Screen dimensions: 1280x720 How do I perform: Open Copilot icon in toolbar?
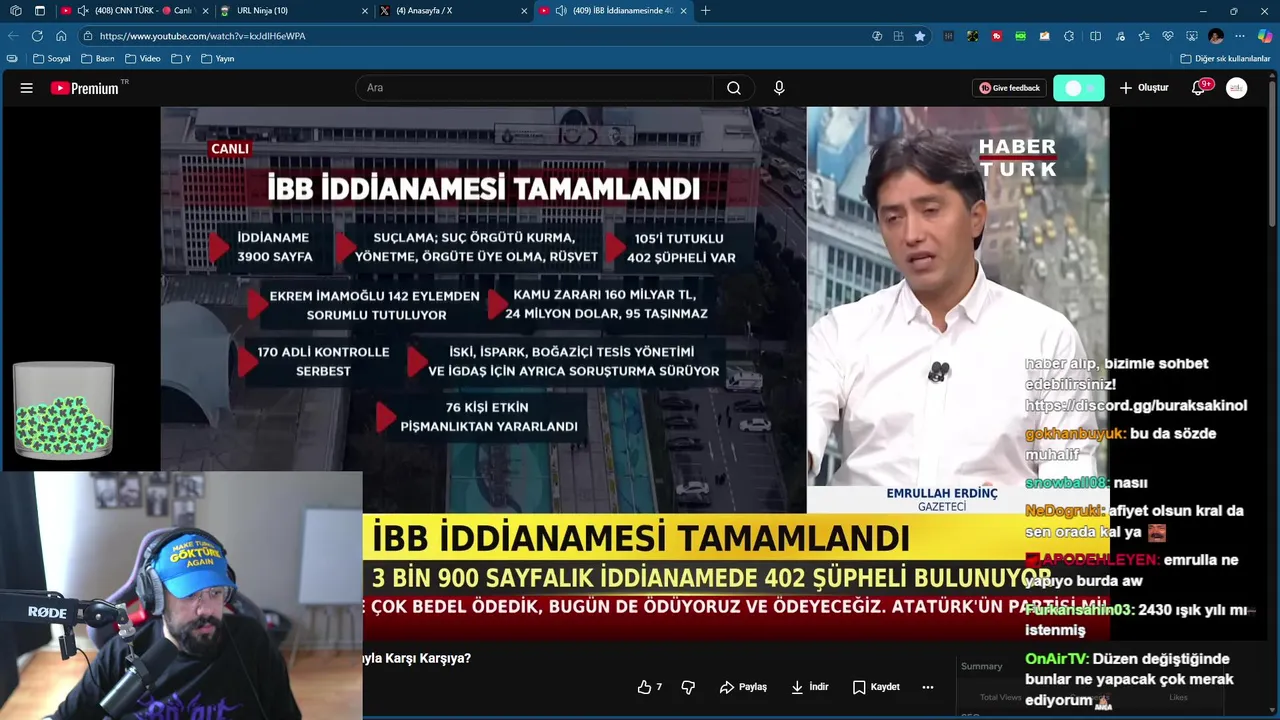1265,36
